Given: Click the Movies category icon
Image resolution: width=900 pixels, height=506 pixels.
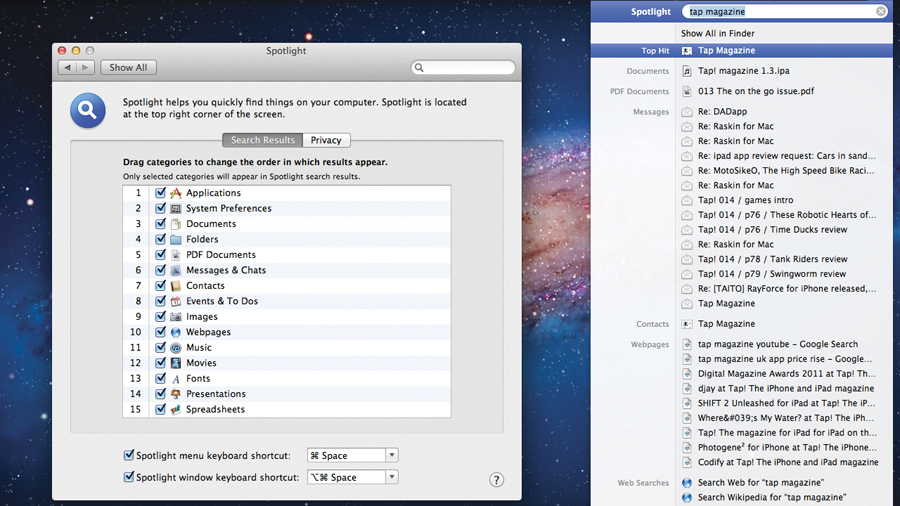Looking at the screenshot, I should pyautogui.click(x=176, y=364).
